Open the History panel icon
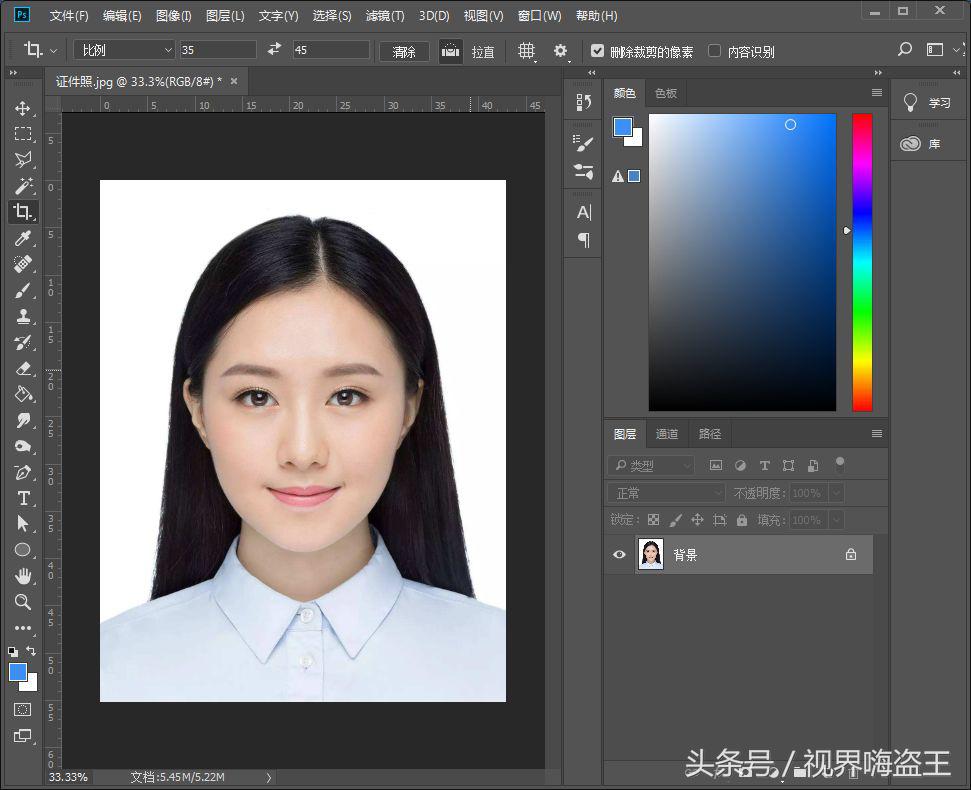 pyautogui.click(x=583, y=102)
